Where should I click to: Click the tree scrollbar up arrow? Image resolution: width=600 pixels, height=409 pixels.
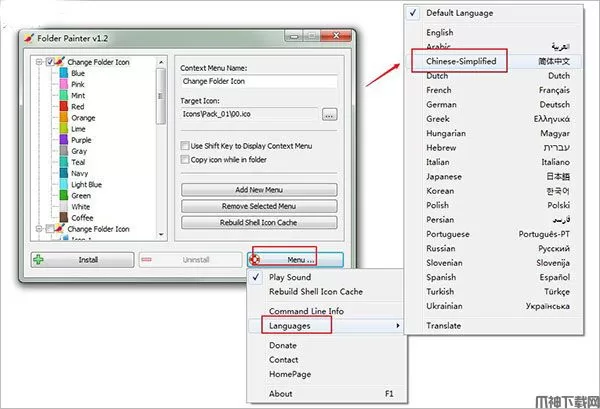click(x=161, y=62)
